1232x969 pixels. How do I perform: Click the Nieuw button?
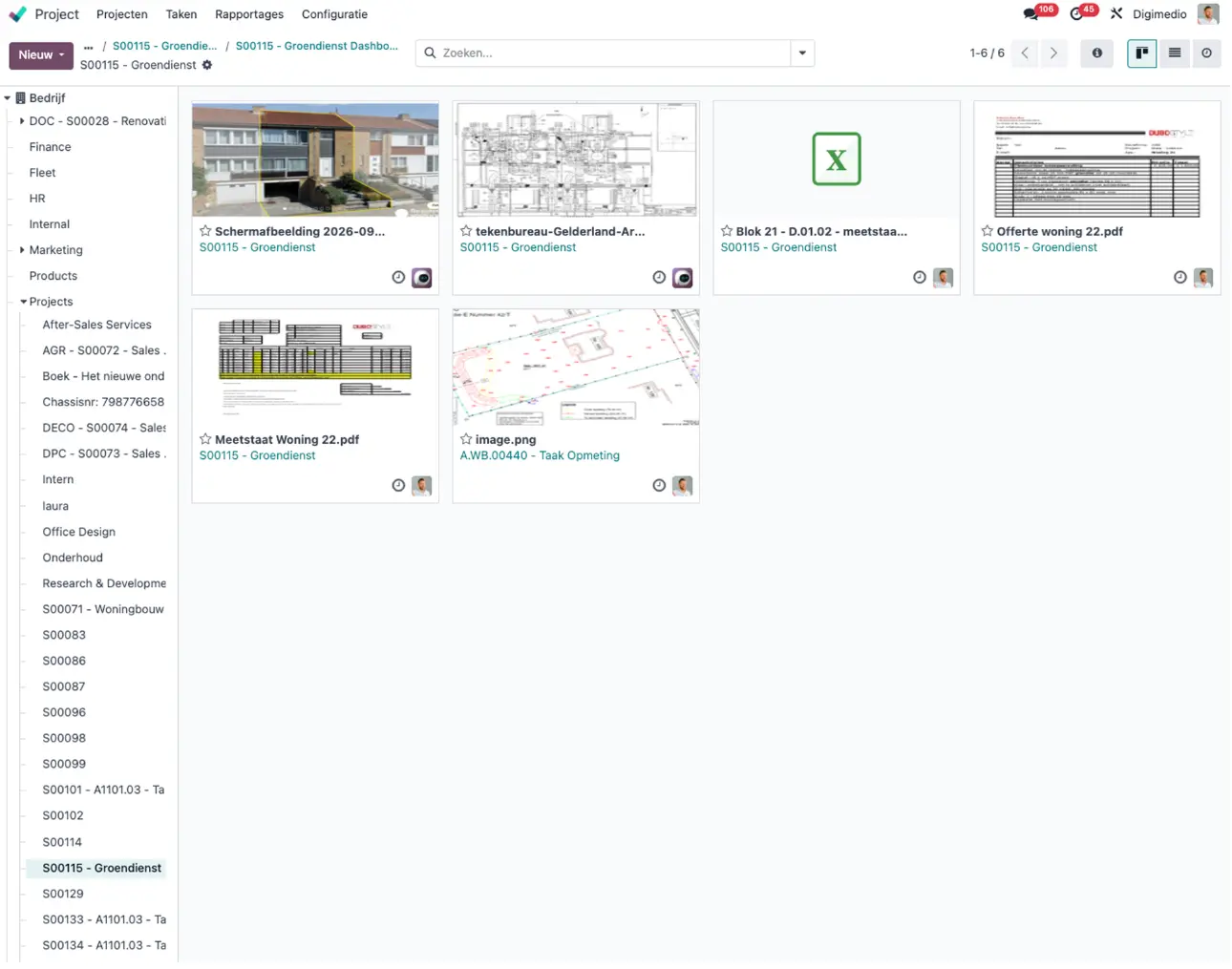[x=41, y=55]
